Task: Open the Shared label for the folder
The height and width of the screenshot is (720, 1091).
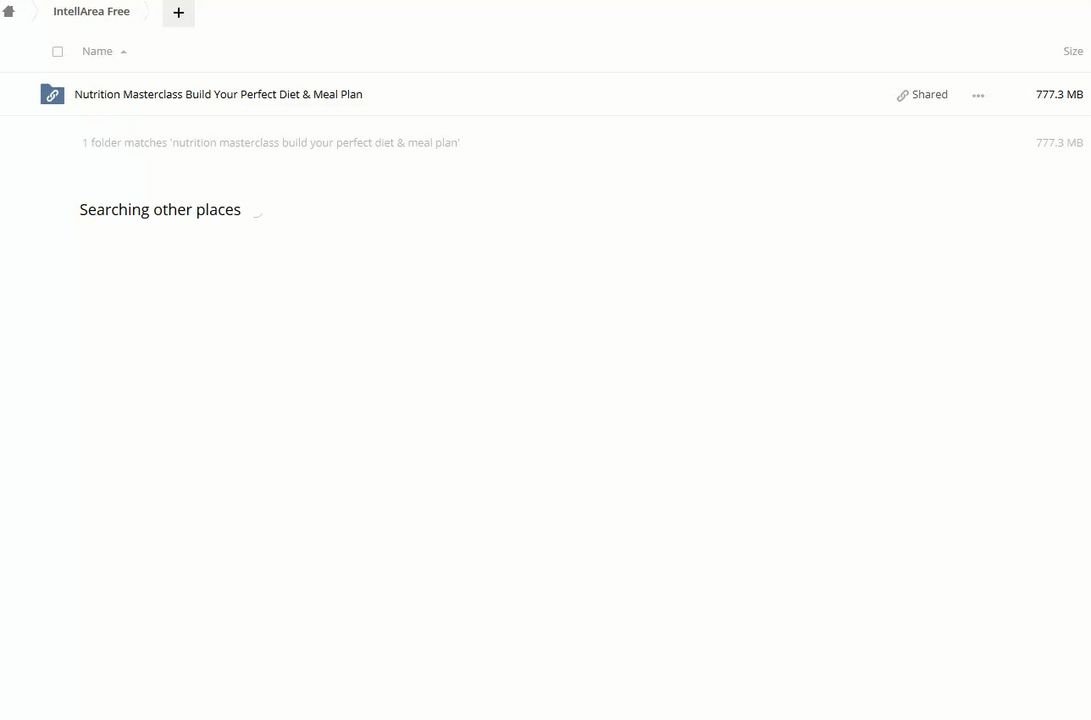Action: coord(929,94)
